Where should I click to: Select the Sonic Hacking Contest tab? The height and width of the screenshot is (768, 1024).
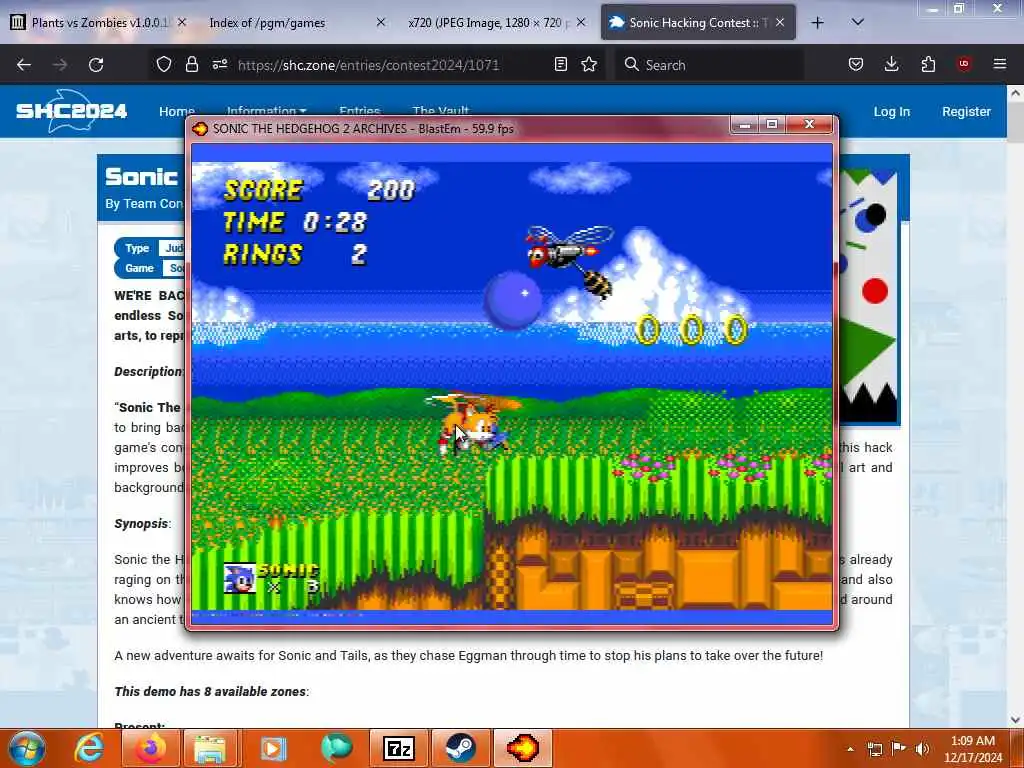point(697,23)
